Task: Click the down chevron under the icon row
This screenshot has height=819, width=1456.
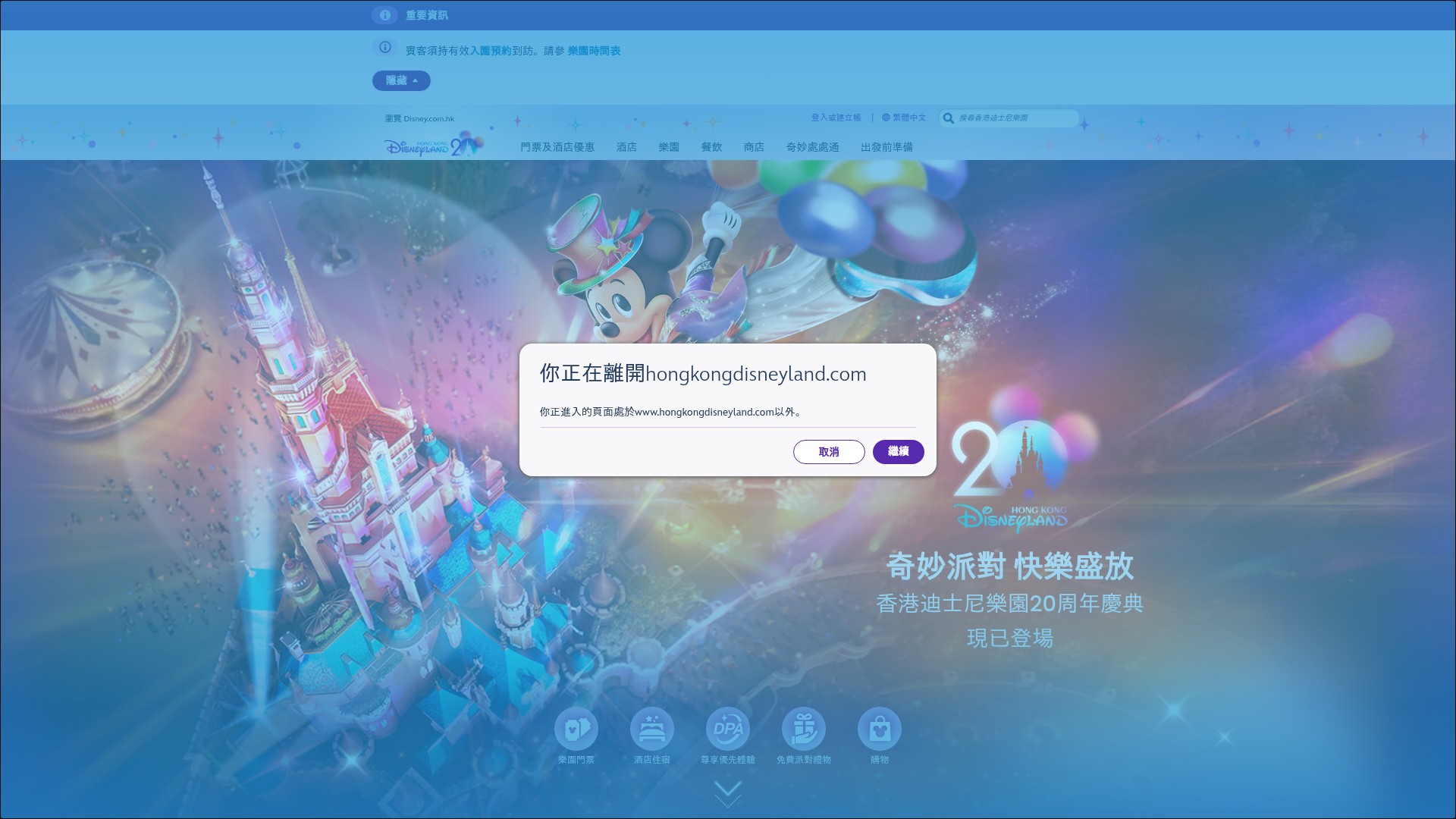Action: (728, 794)
